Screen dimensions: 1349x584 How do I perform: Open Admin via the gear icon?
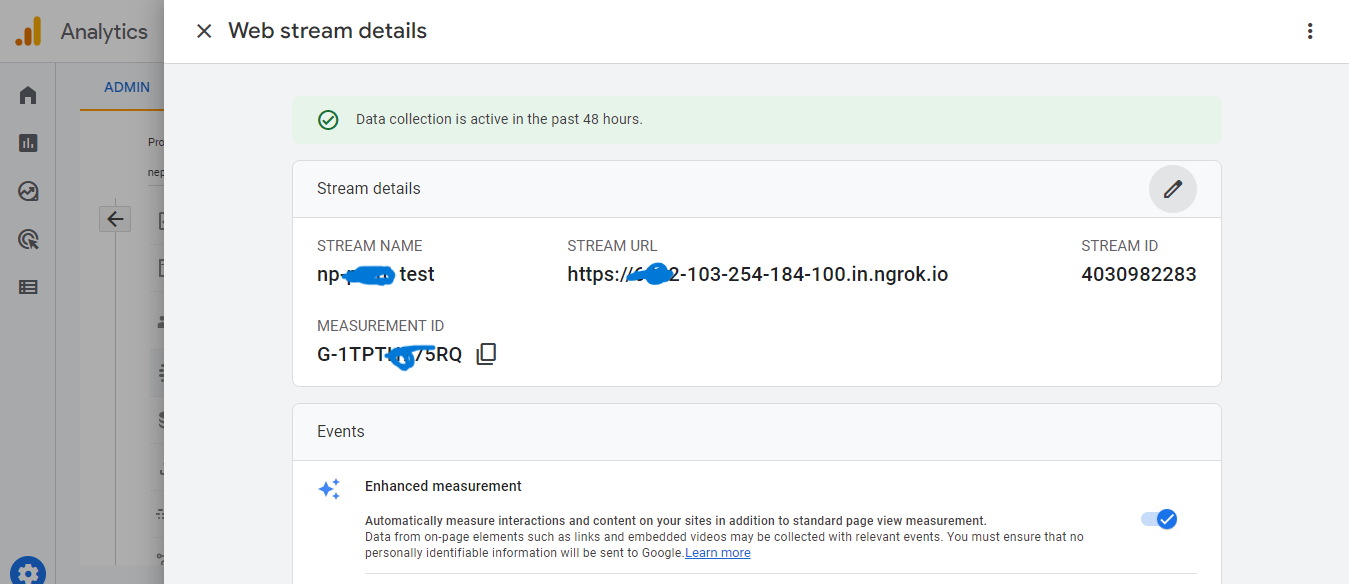click(x=28, y=571)
